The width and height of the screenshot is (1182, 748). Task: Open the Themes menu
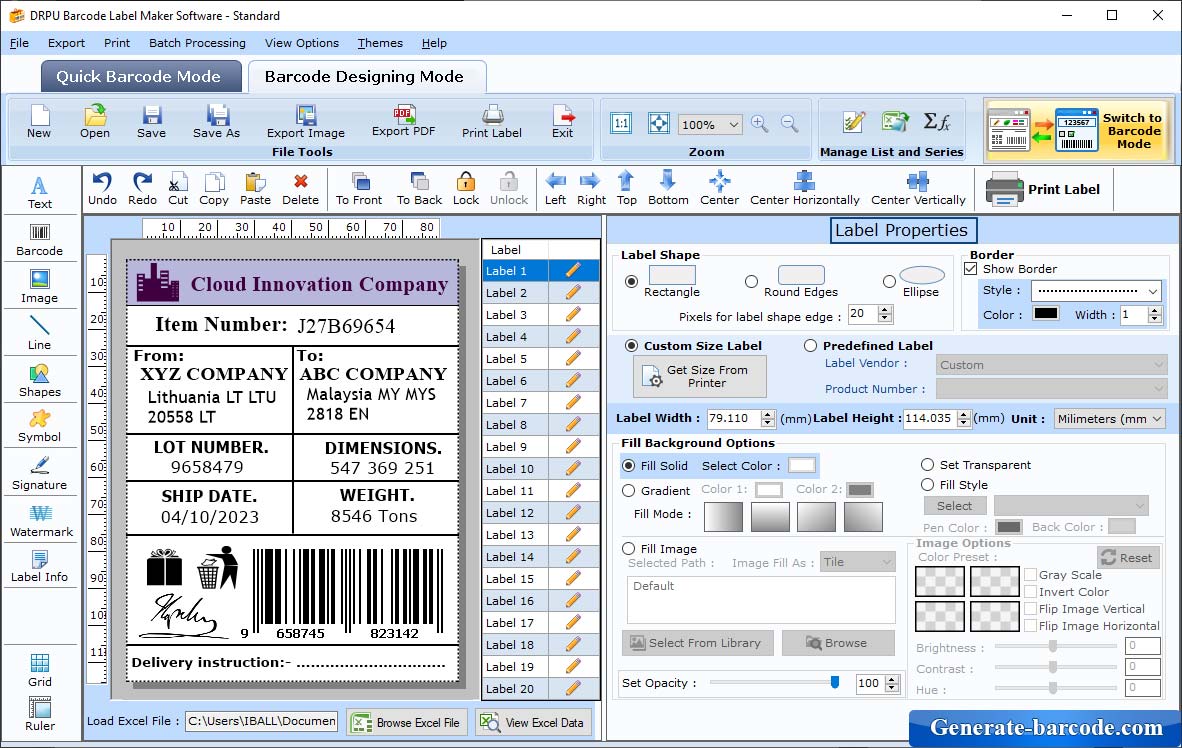click(x=380, y=43)
